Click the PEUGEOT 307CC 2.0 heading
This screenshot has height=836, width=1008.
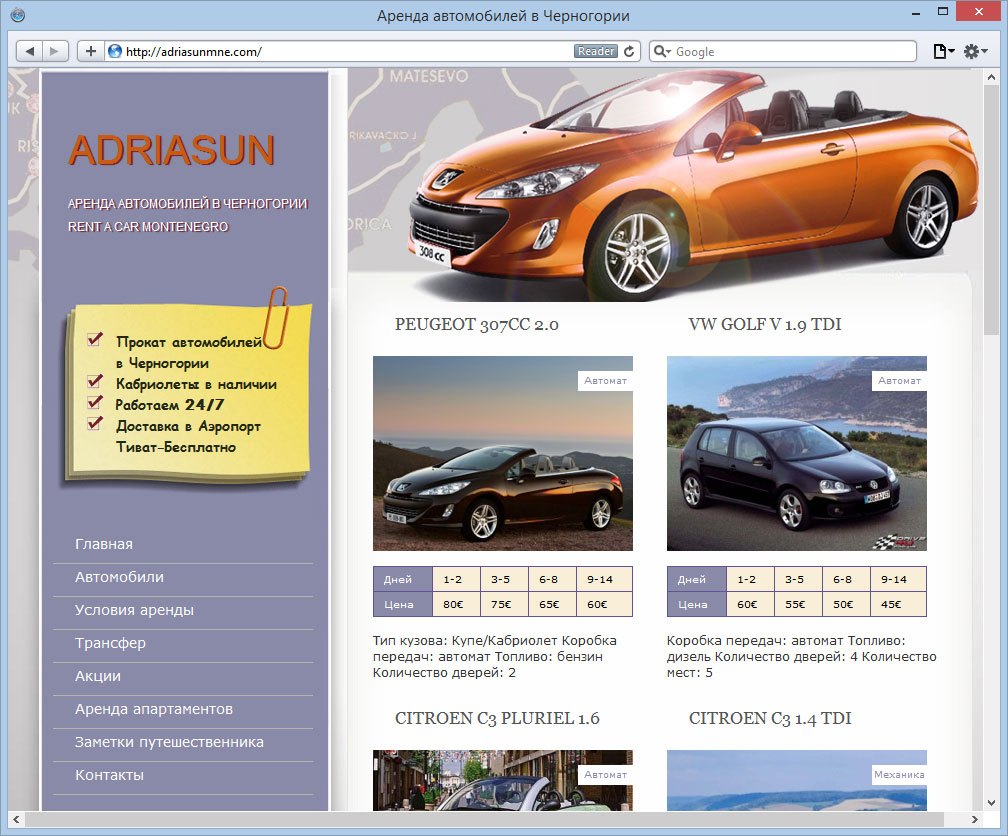pyautogui.click(x=476, y=325)
